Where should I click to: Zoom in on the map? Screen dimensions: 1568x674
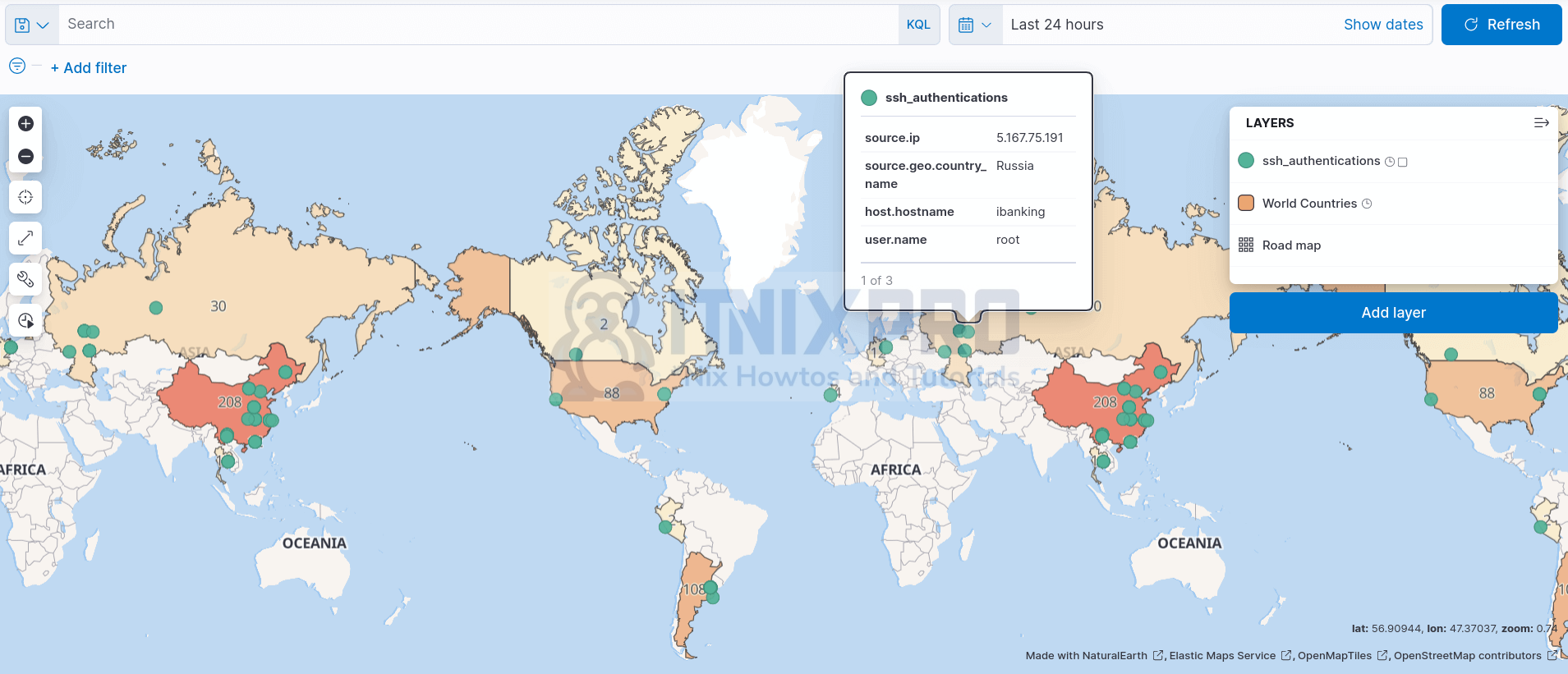25,124
